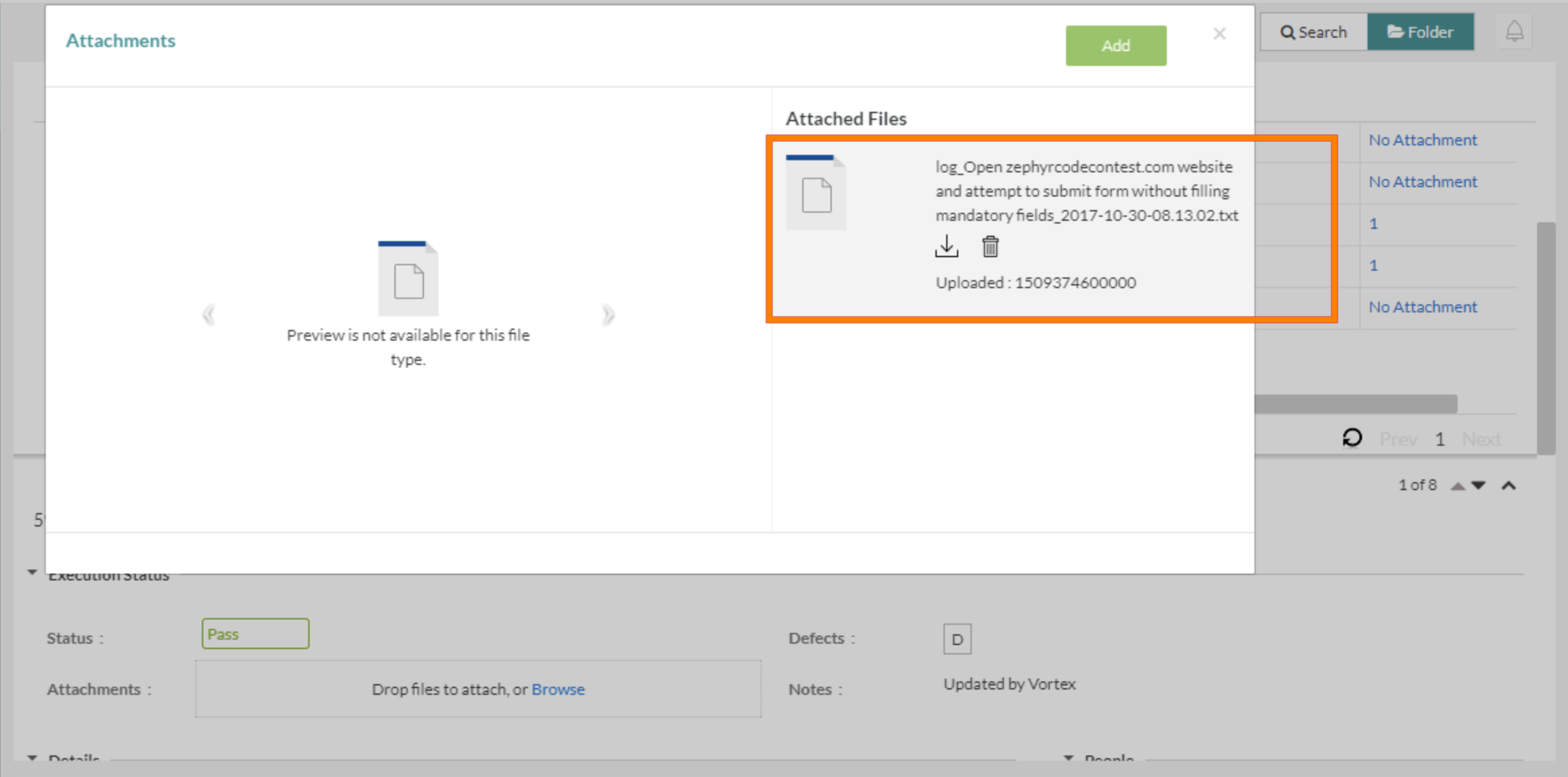Click the Defects D button

(957, 639)
